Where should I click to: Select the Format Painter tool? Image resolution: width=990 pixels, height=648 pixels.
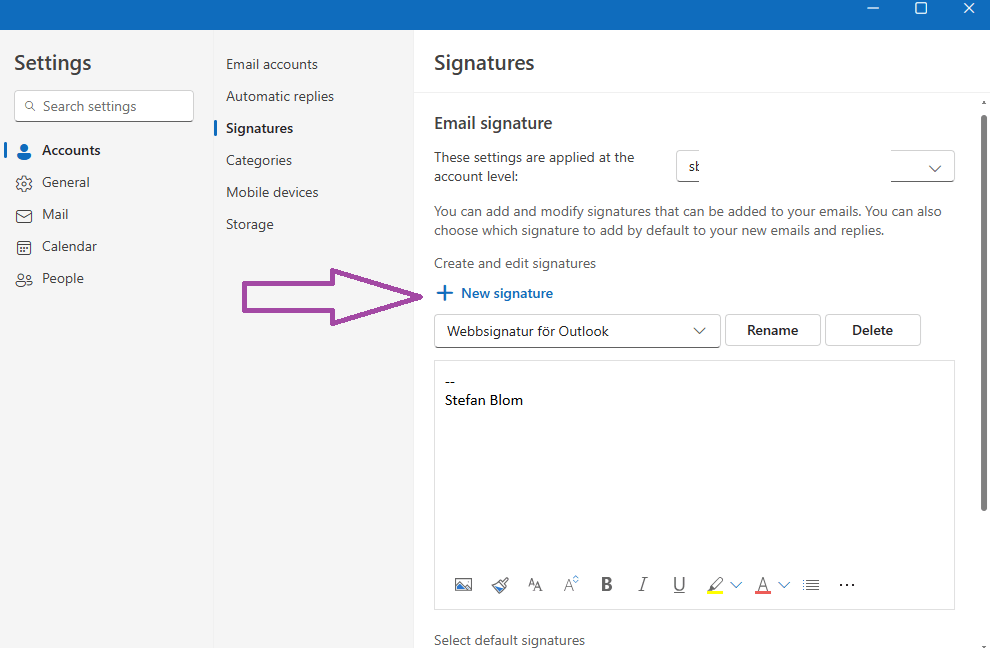pyautogui.click(x=499, y=584)
